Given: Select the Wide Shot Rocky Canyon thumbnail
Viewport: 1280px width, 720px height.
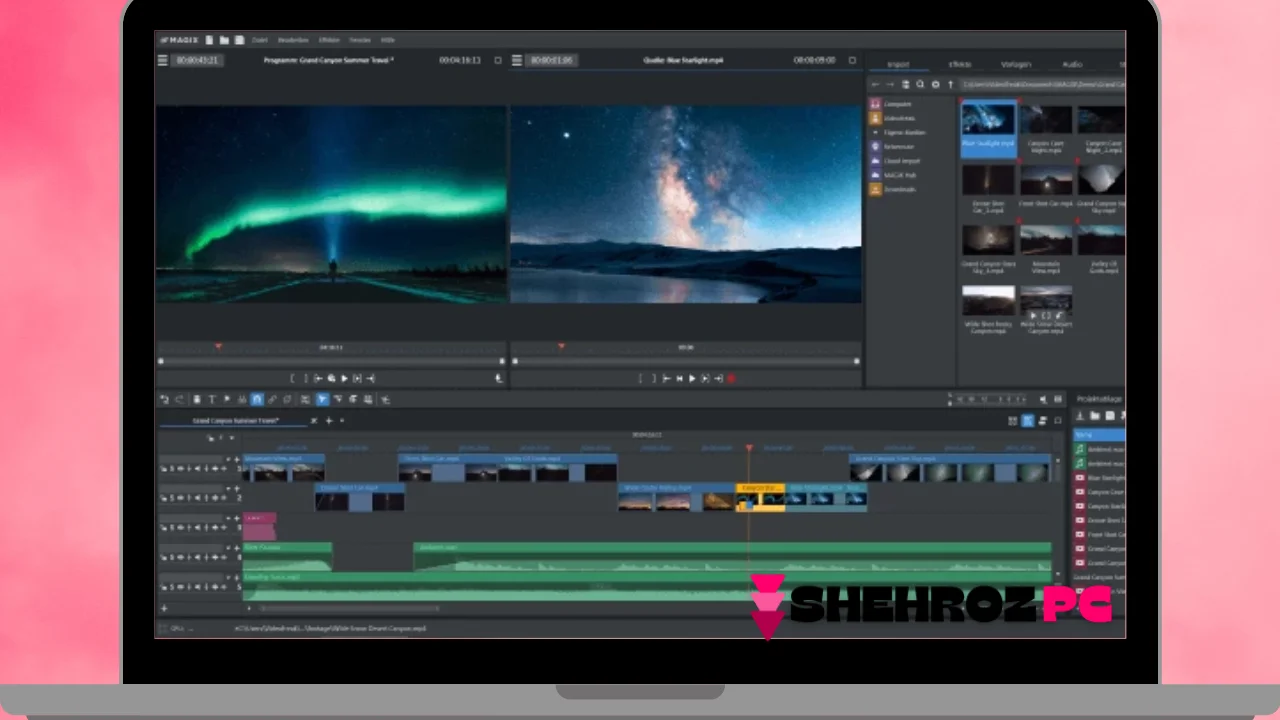Looking at the screenshot, I should [x=988, y=302].
